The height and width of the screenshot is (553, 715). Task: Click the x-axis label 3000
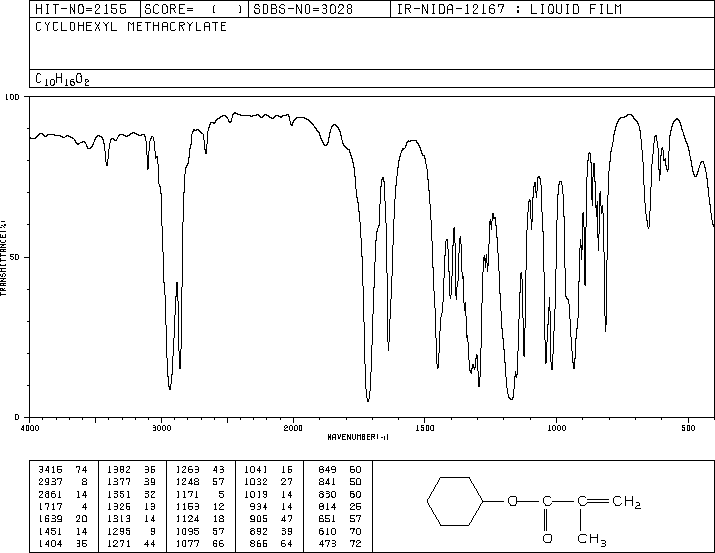coord(161,428)
